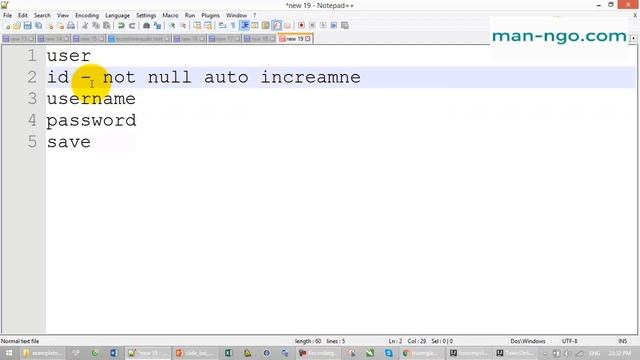Click 'increamne' text on line 2
The image size is (640, 360).
pos(311,77)
